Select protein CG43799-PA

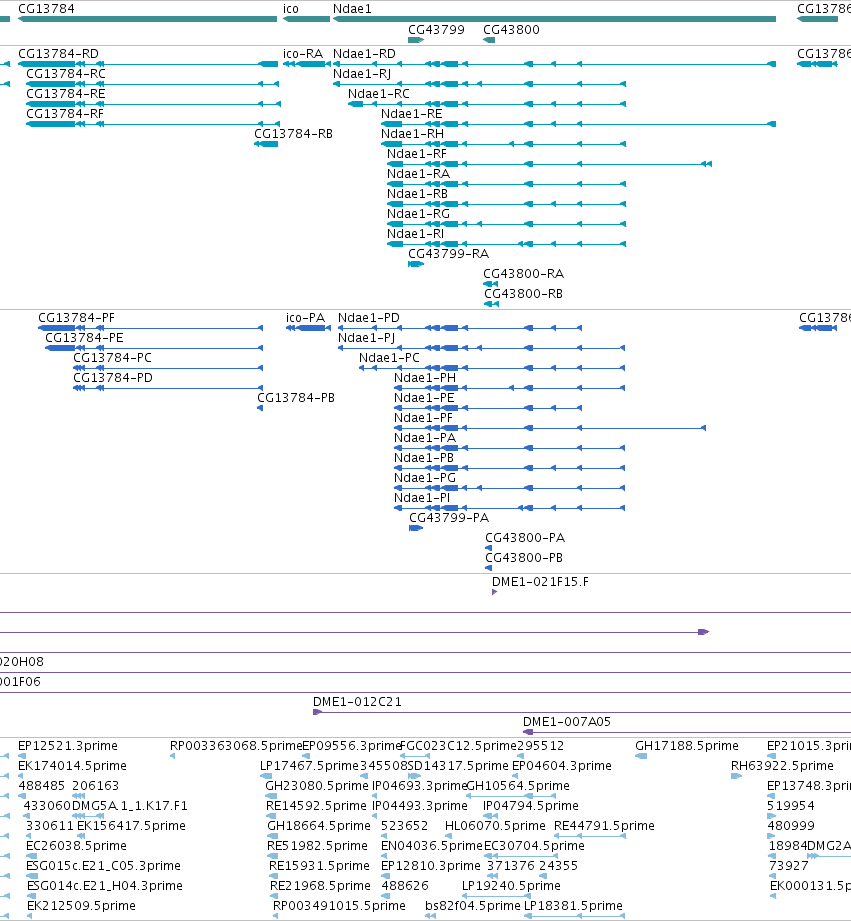tap(449, 517)
